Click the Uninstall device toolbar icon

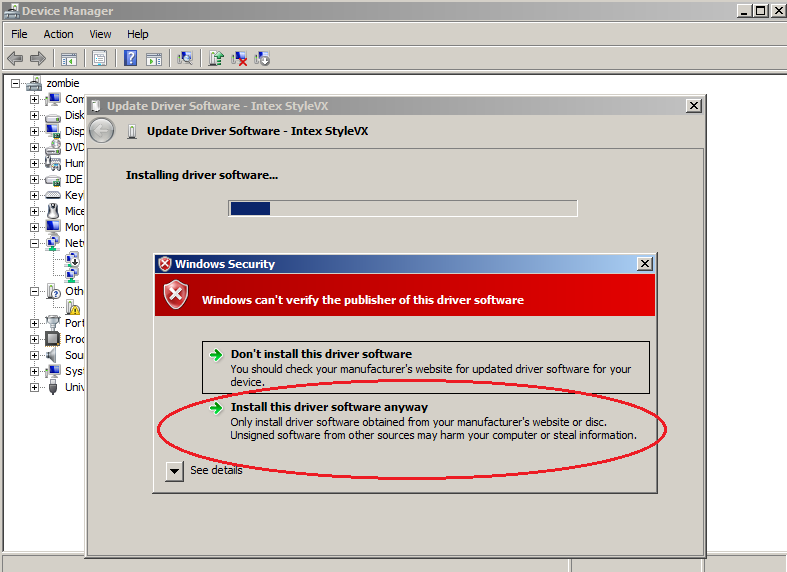(x=239, y=58)
